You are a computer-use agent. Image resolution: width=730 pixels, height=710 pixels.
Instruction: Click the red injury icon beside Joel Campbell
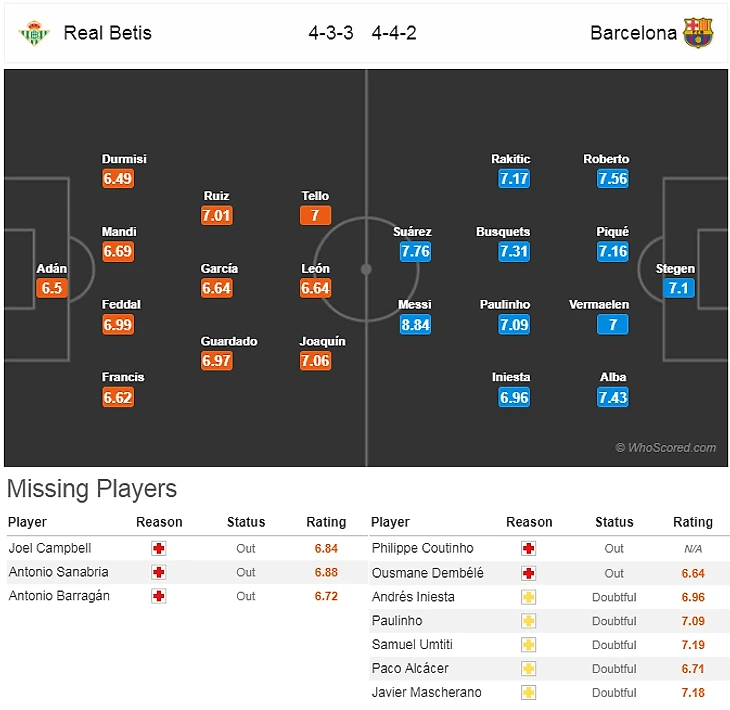[x=159, y=549]
